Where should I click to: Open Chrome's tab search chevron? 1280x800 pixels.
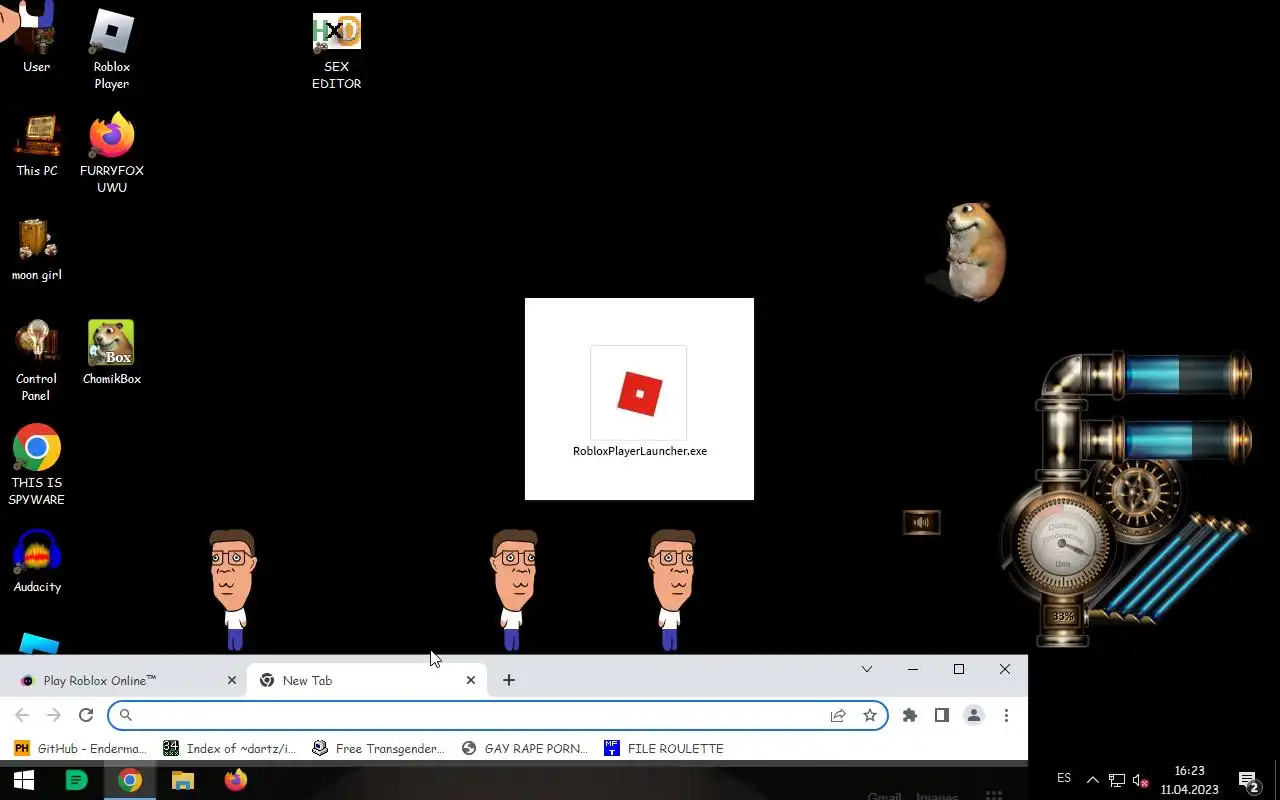point(867,669)
